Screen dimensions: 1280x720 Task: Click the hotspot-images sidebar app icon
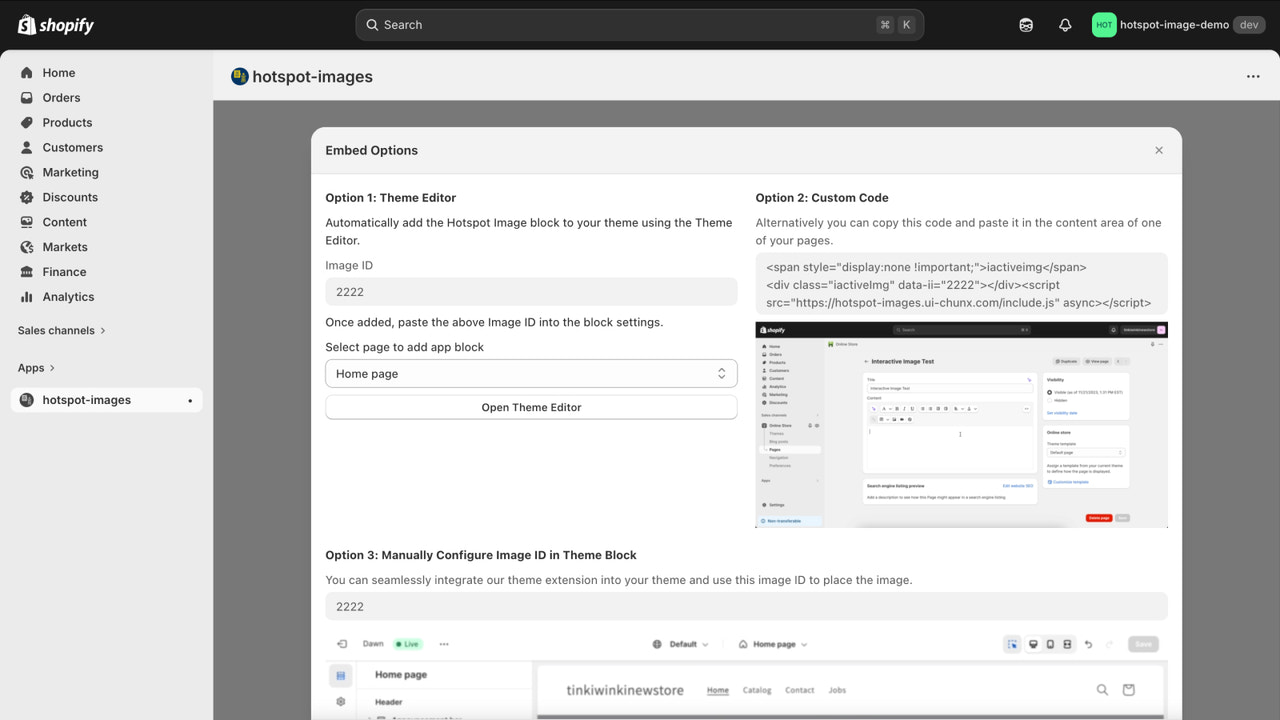pos(27,400)
